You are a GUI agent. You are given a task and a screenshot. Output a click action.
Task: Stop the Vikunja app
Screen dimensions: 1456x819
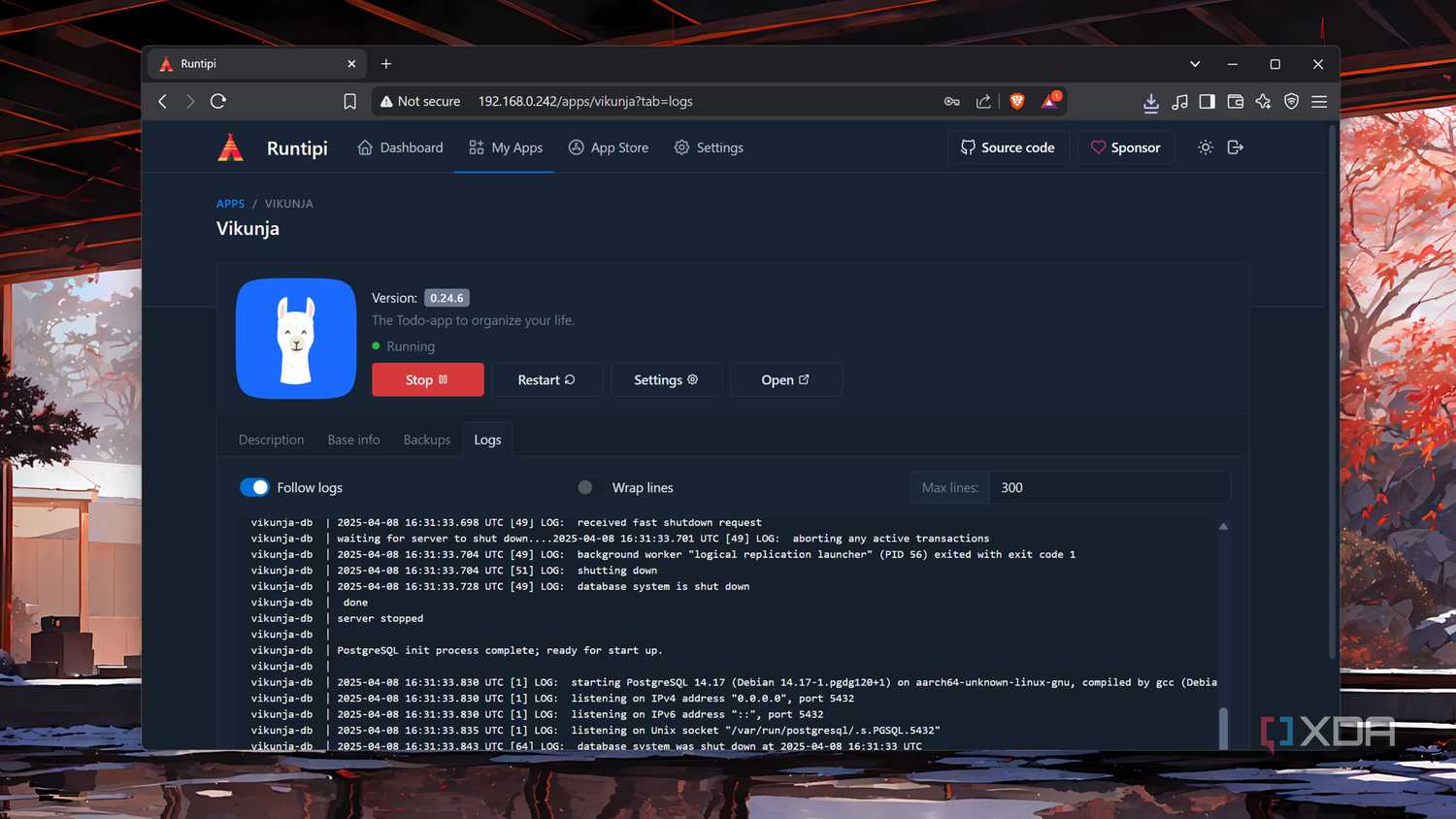pos(428,379)
